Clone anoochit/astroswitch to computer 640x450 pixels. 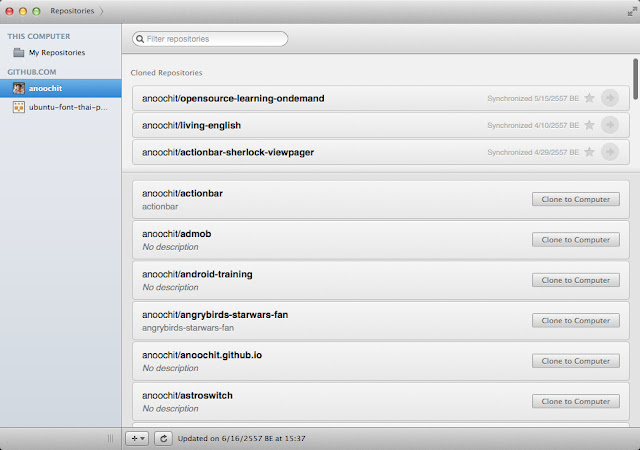click(x=576, y=401)
